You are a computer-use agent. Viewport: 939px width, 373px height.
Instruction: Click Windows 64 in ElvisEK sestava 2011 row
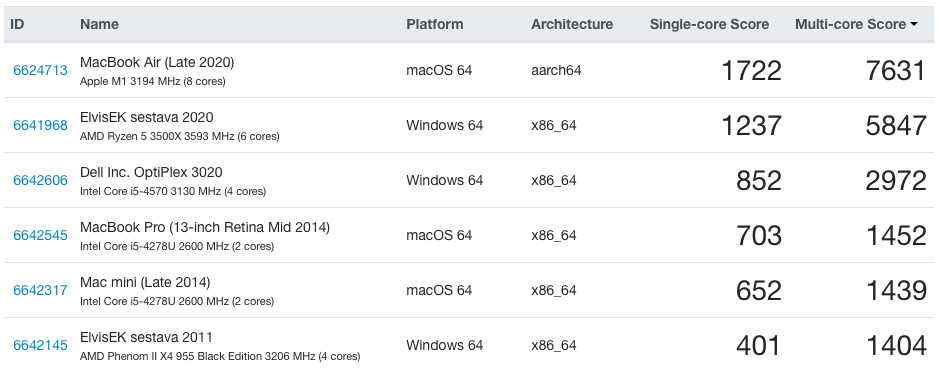click(444, 345)
